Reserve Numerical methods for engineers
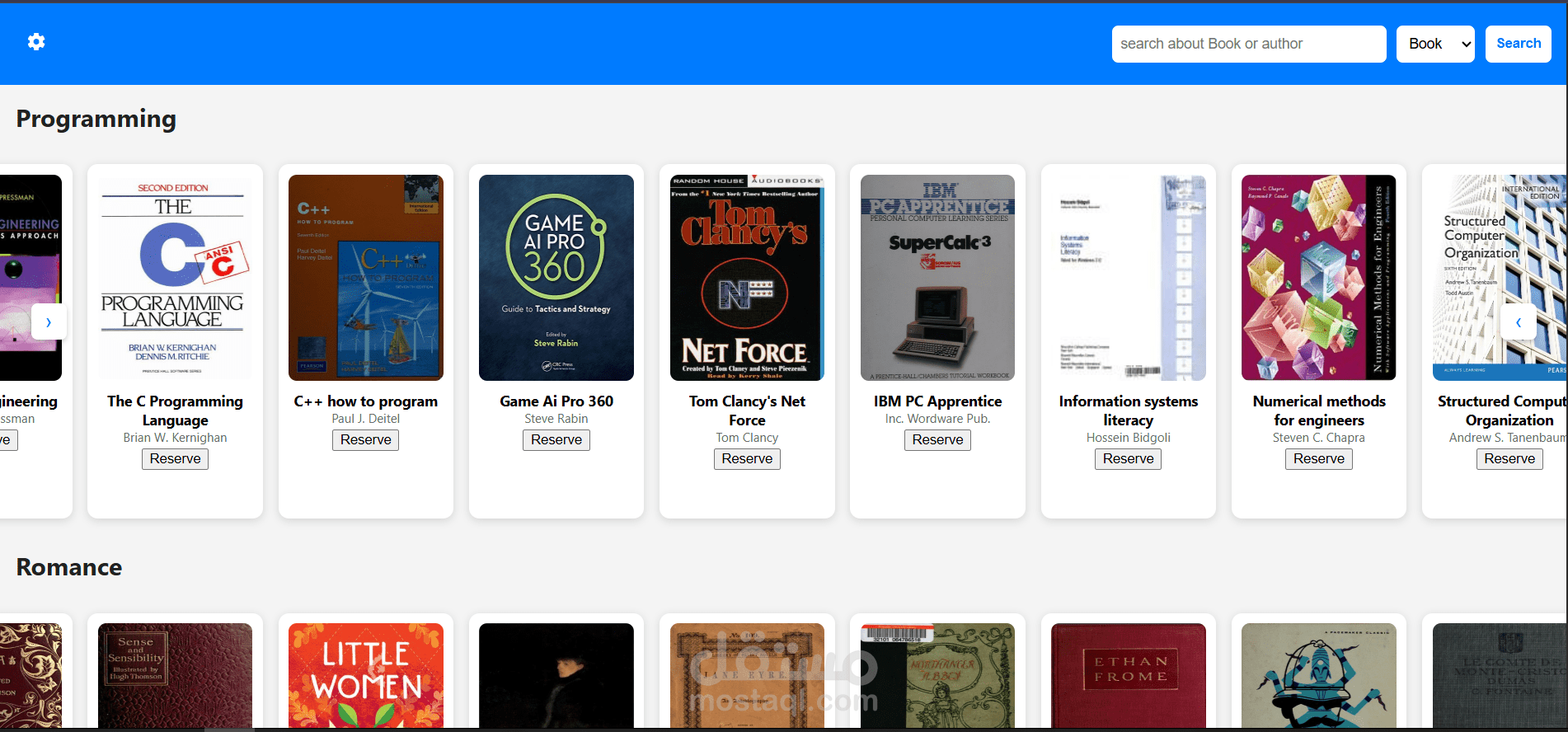The image size is (1568, 732). (x=1319, y=459)
